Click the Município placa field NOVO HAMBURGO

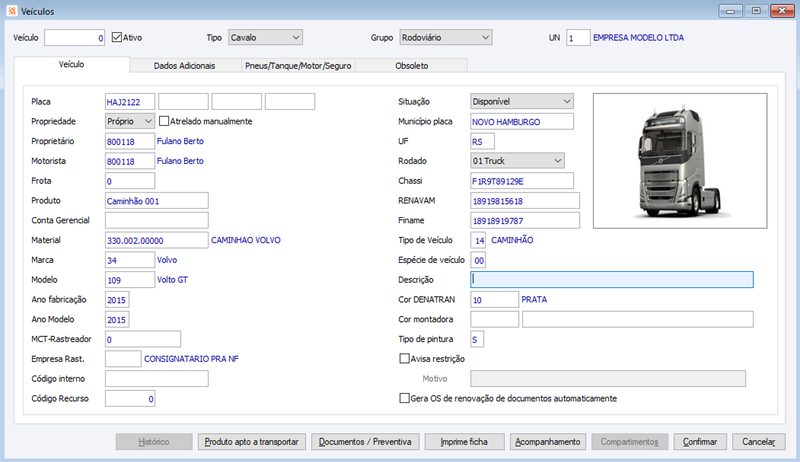522,121
